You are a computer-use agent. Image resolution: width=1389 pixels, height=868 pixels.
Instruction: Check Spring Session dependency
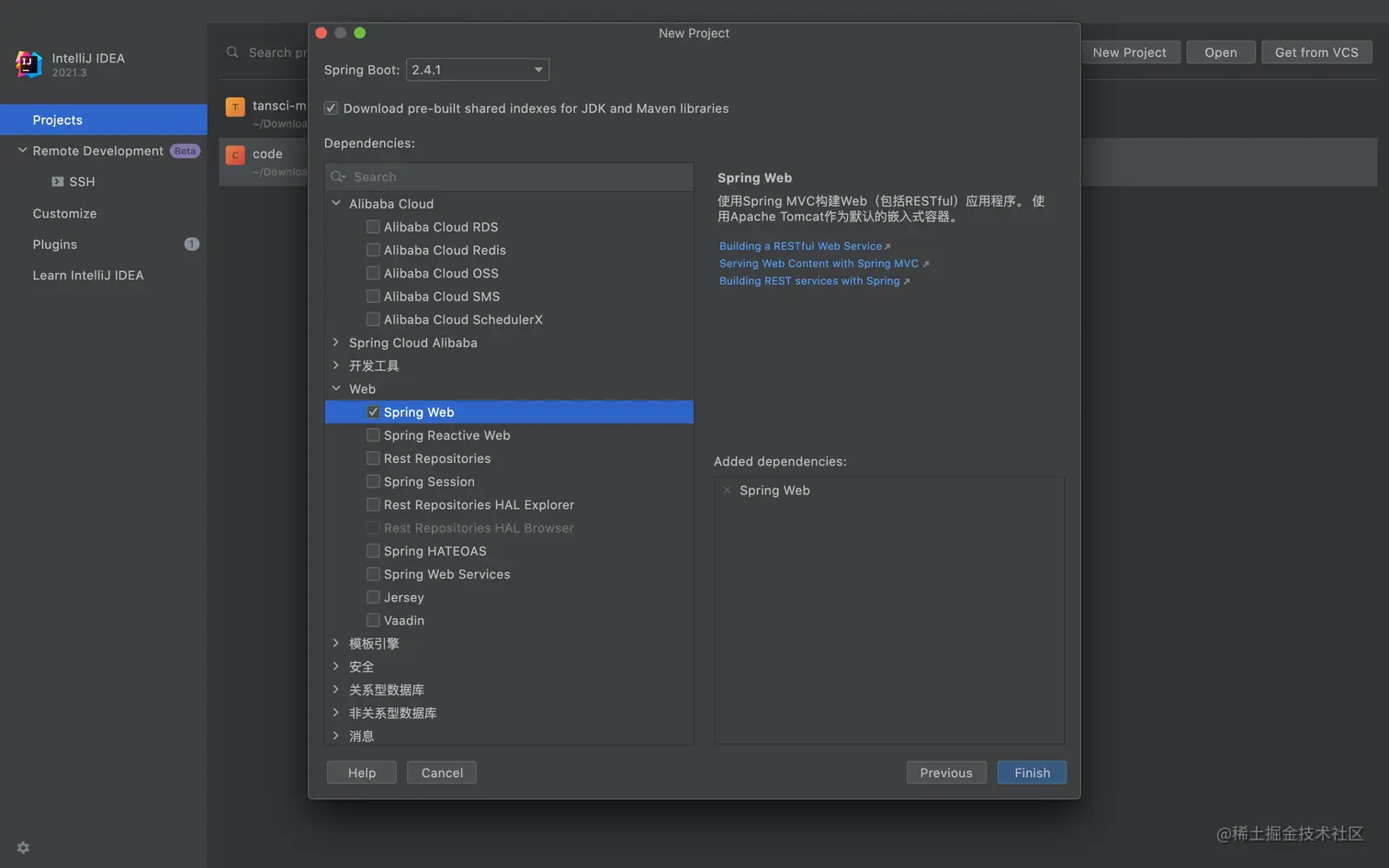[373, 481]
